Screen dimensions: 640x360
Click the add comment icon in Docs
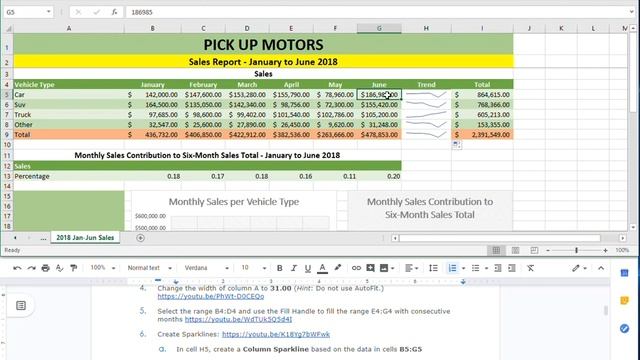pyautogui.click(x=370, y=268)
